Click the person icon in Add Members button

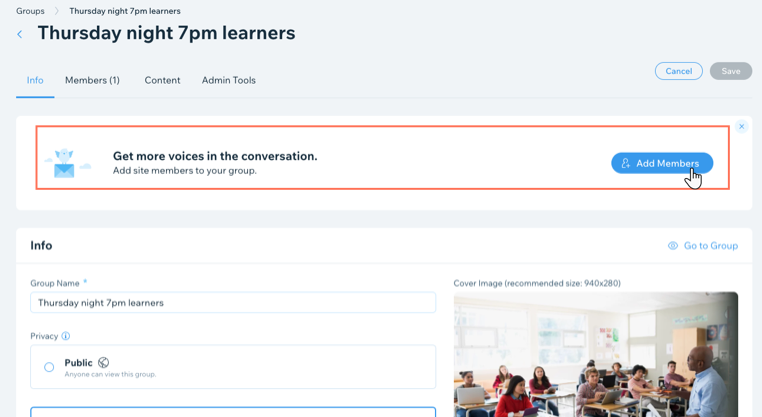pyautogui.click(x=626, y=163)
